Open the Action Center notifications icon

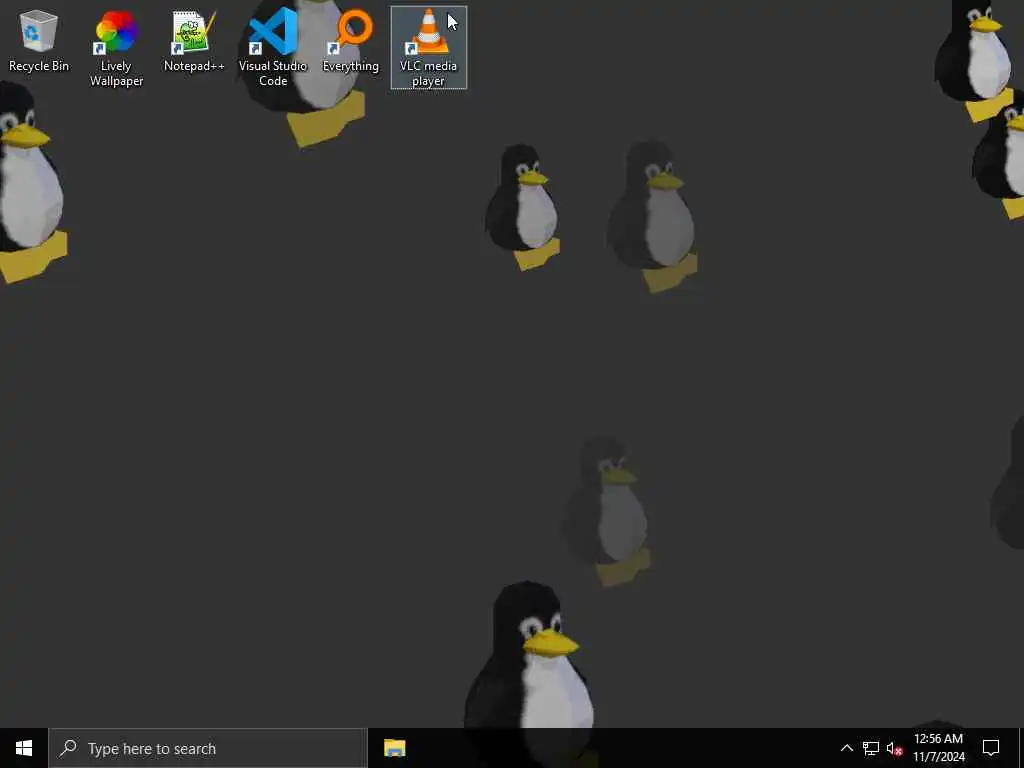(x=991, y=748)
